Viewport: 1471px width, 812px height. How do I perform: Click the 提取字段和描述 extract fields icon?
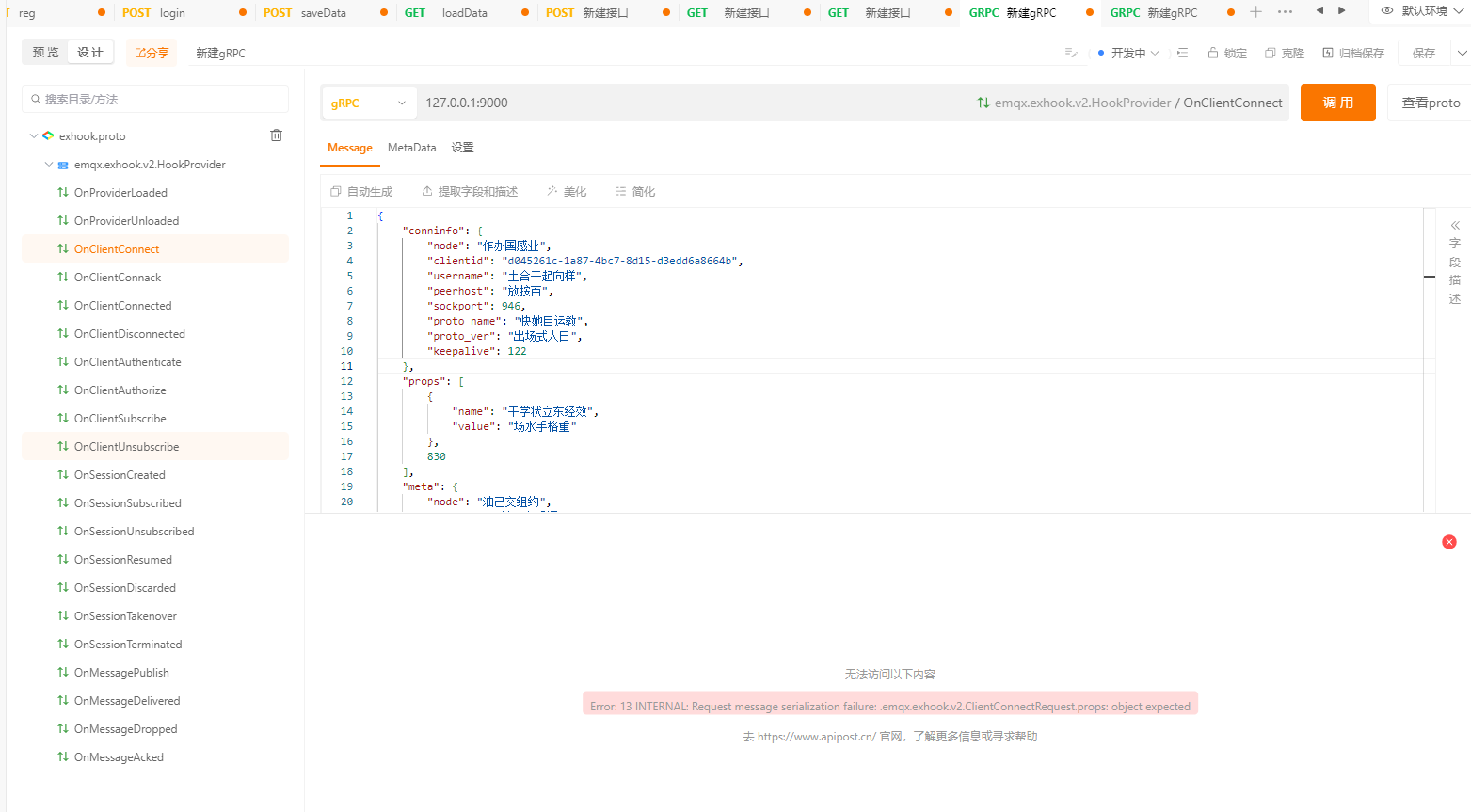[426, 191]
